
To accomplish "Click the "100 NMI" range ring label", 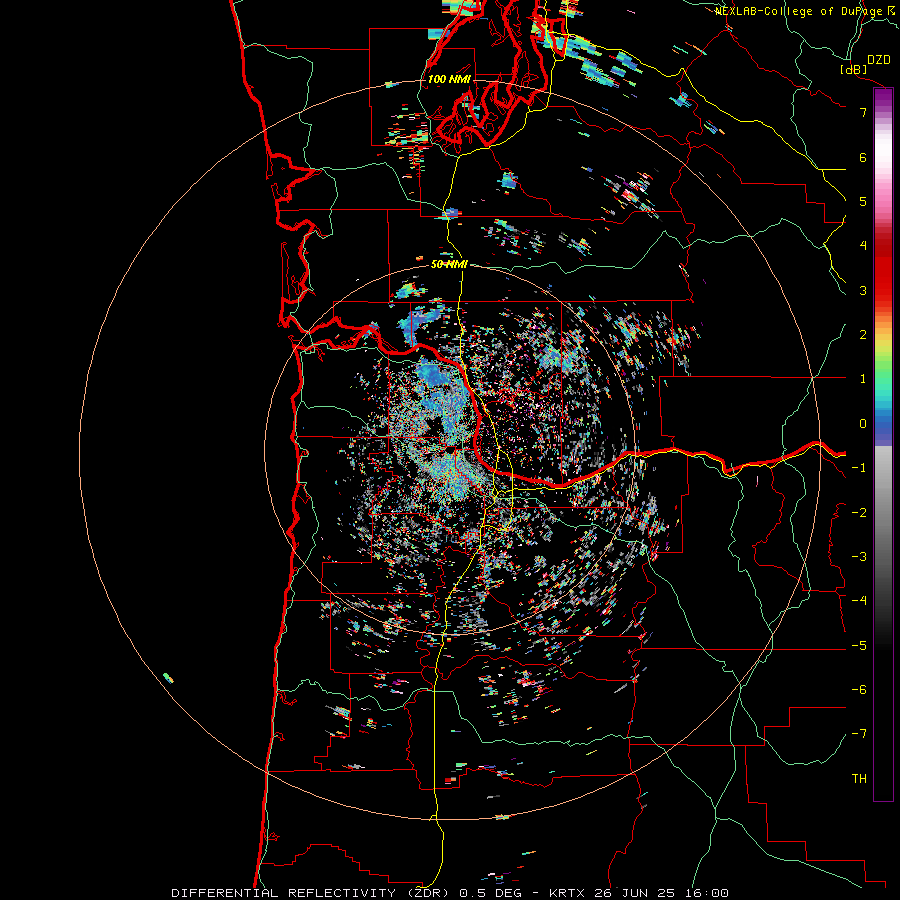I will tap(449, 79).
